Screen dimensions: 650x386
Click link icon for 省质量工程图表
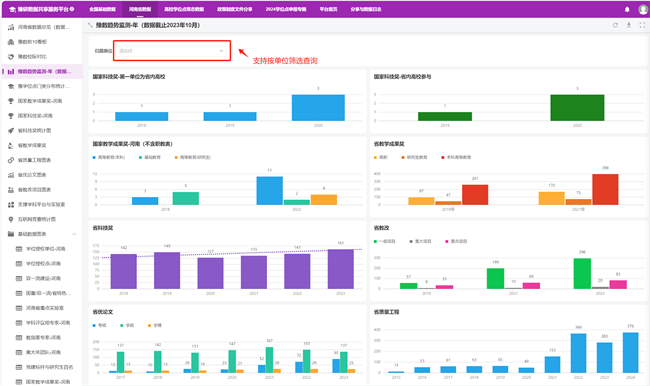[x=11, y=160]
